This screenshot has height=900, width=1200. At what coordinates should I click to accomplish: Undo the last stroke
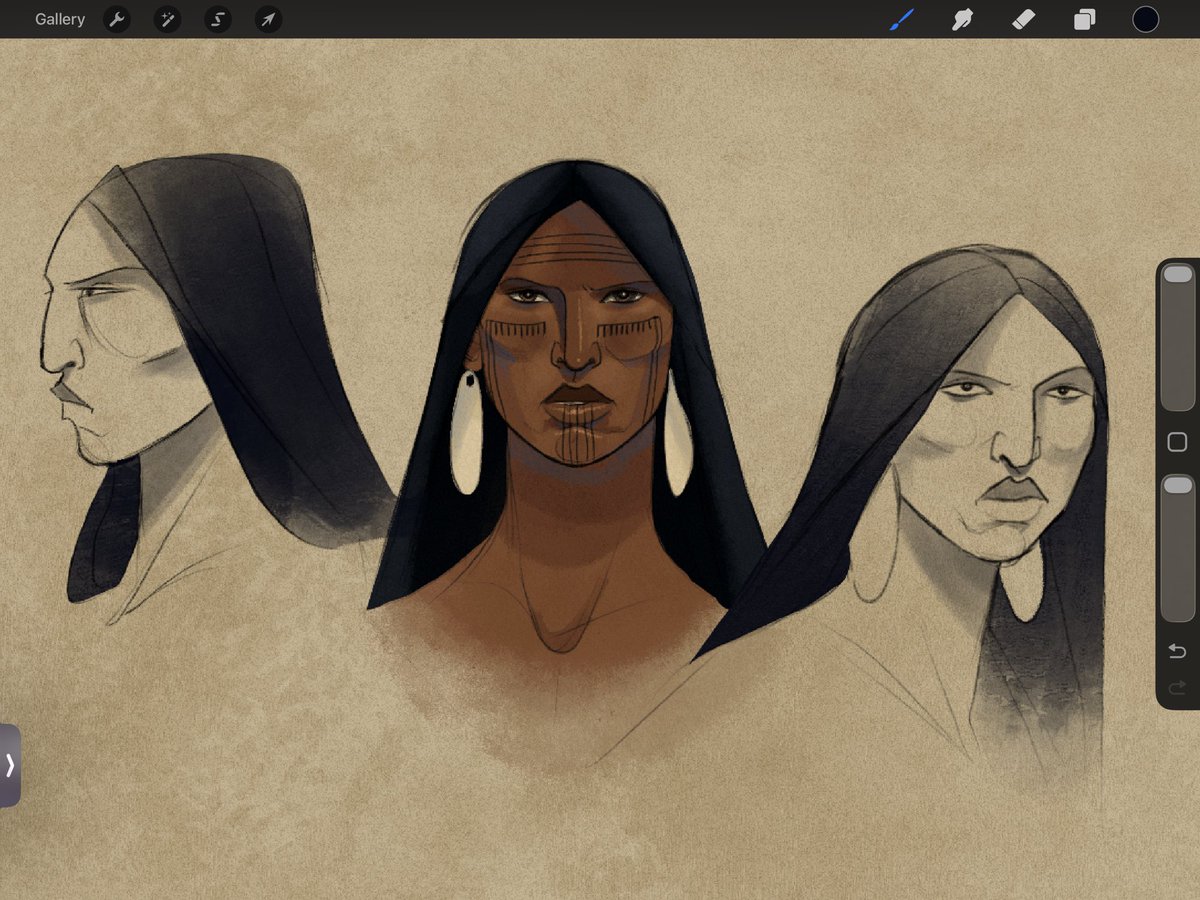click(1177, 652)
